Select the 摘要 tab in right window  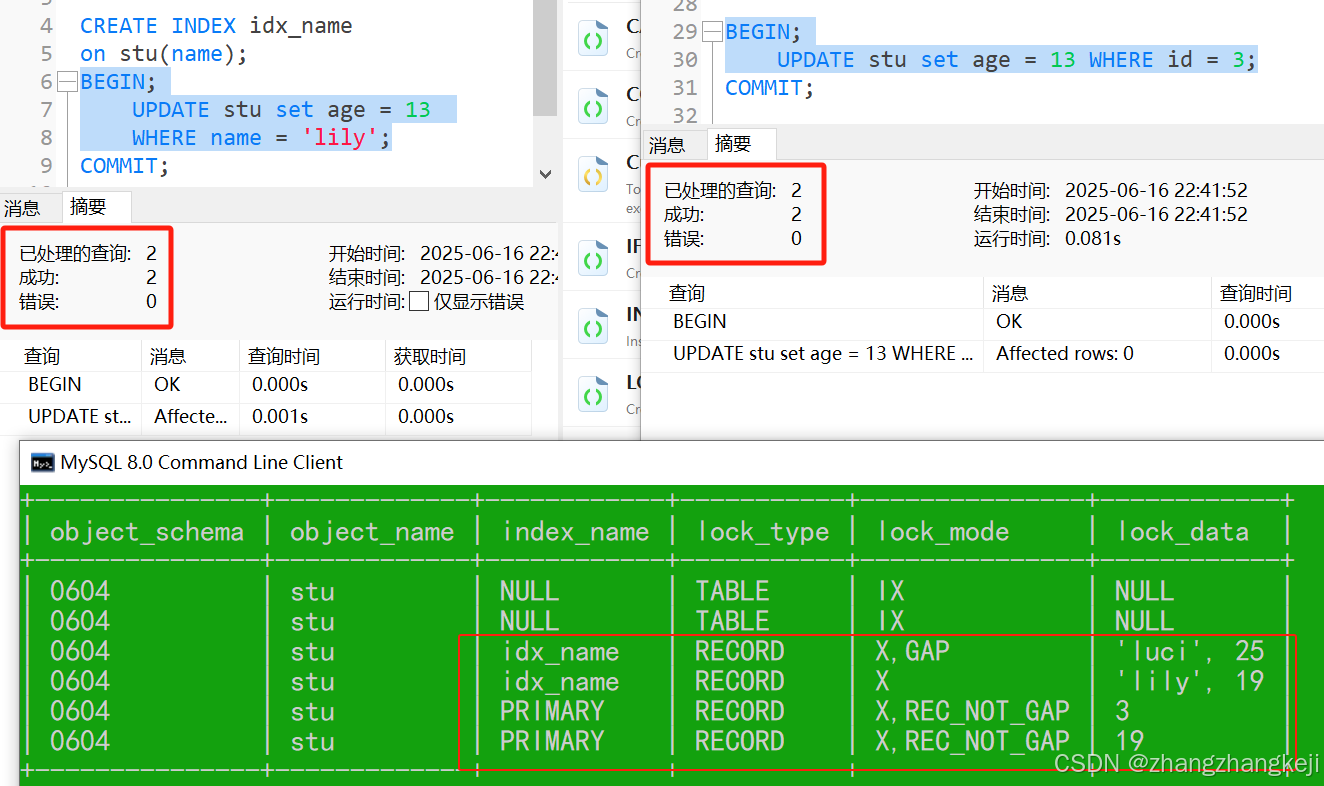tap(733, 144)
